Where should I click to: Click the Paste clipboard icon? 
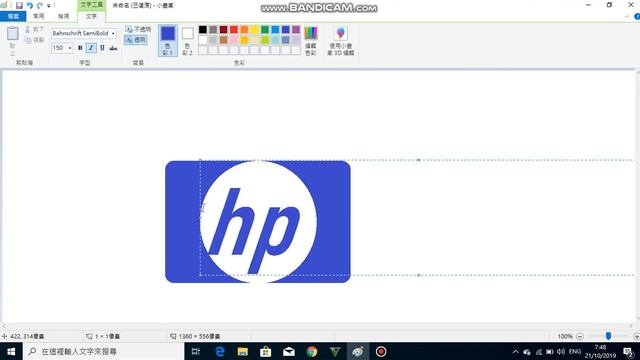[13, 34]
